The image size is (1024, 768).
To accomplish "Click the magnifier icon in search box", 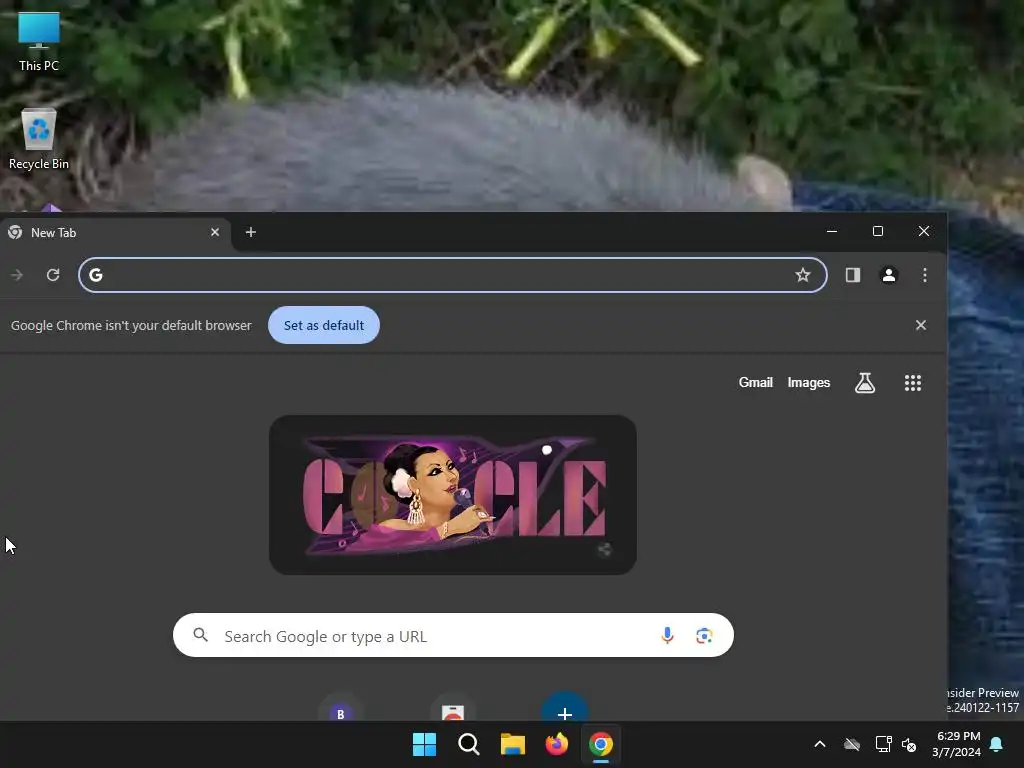I will point(200,635).
